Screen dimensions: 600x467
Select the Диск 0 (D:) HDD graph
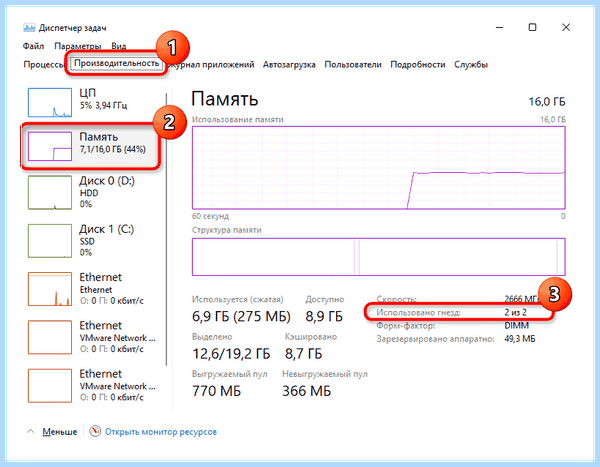click(x=50, y=193)
